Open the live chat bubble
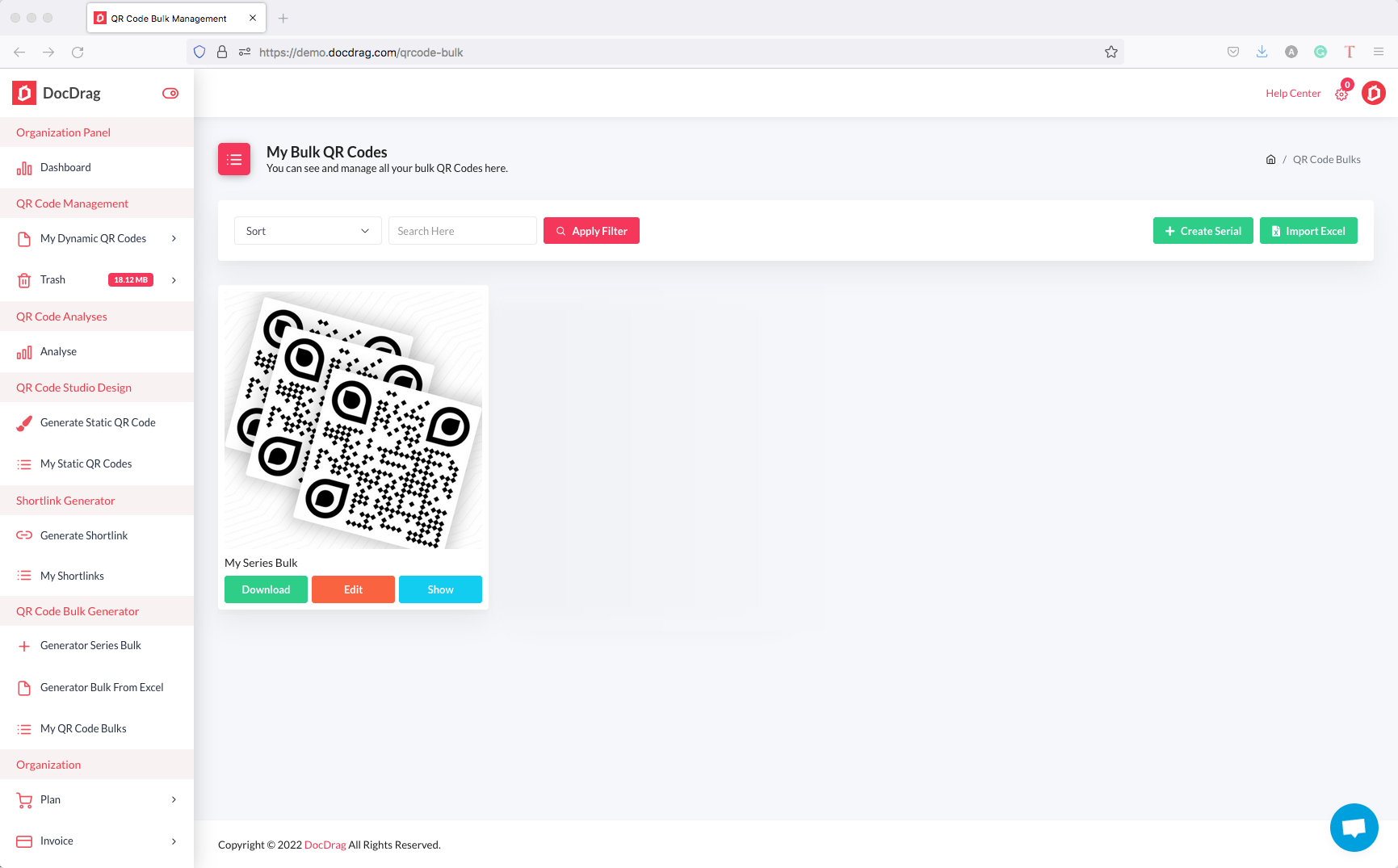The height and width of the screenshot is (868, 1398). [1354, 828]
